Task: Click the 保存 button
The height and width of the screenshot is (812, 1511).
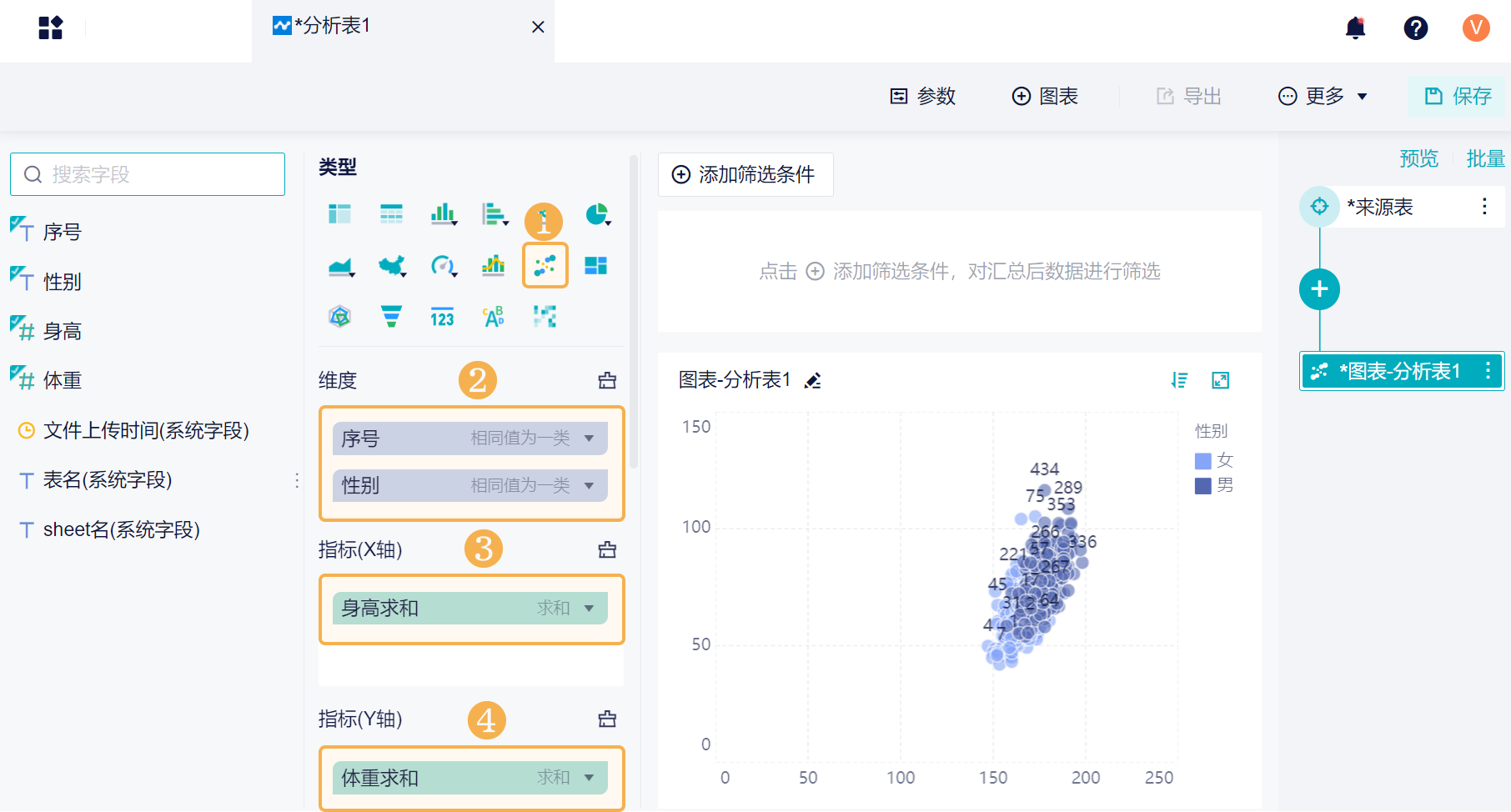Action: point(1458,96)
